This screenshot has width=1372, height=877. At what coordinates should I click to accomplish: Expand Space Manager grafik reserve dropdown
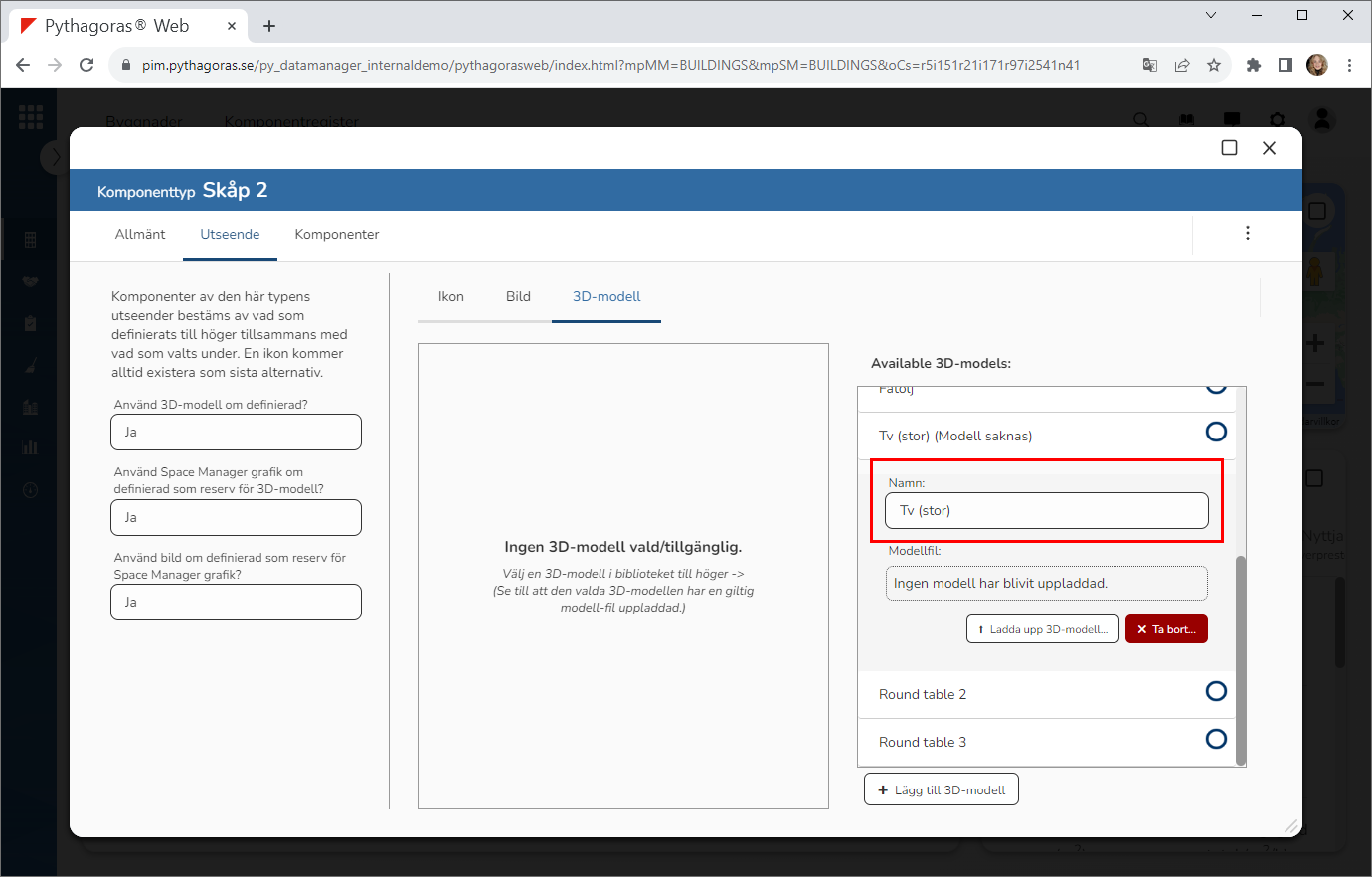click(236, 517)
